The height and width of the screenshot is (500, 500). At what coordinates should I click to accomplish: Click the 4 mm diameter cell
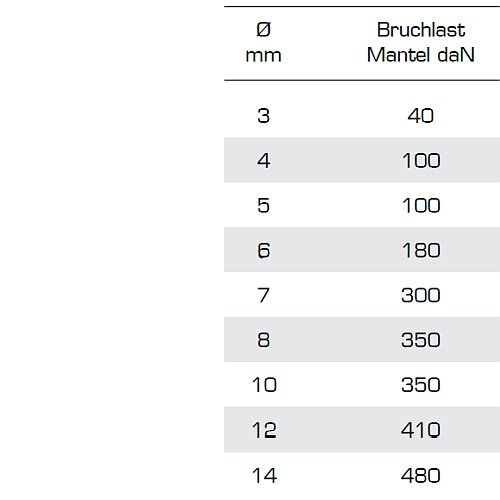coord(263,161)
